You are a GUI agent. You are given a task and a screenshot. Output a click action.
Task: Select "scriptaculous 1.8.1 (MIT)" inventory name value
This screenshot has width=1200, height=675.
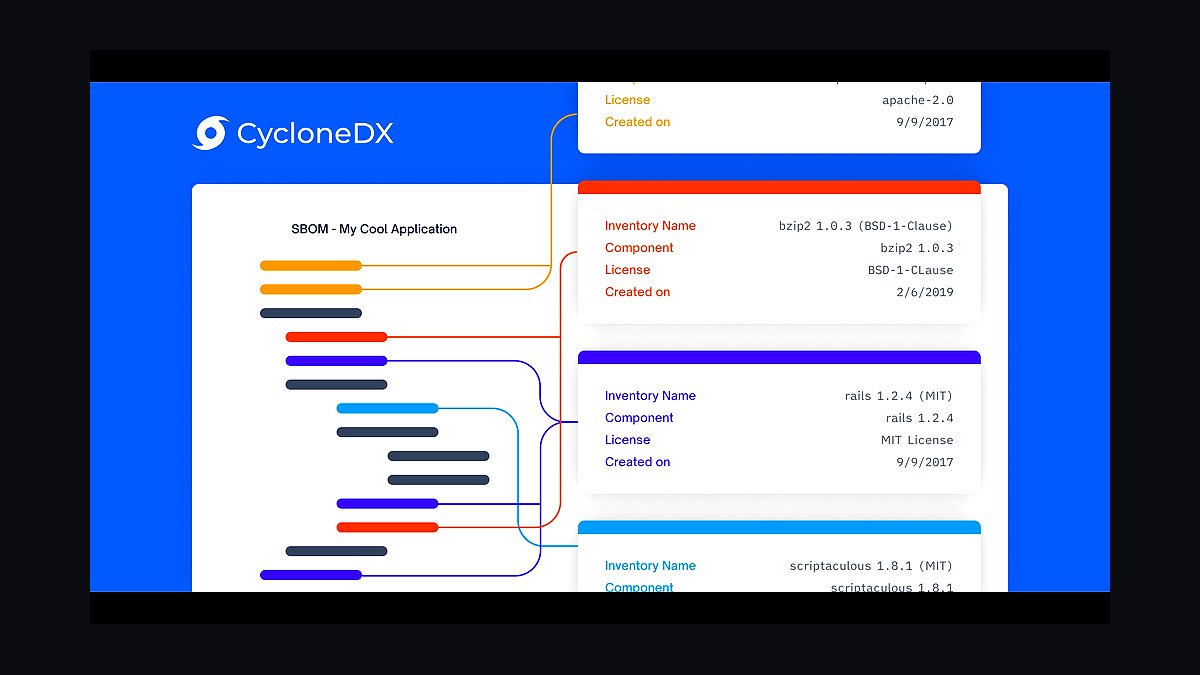(x=871, y=566)
